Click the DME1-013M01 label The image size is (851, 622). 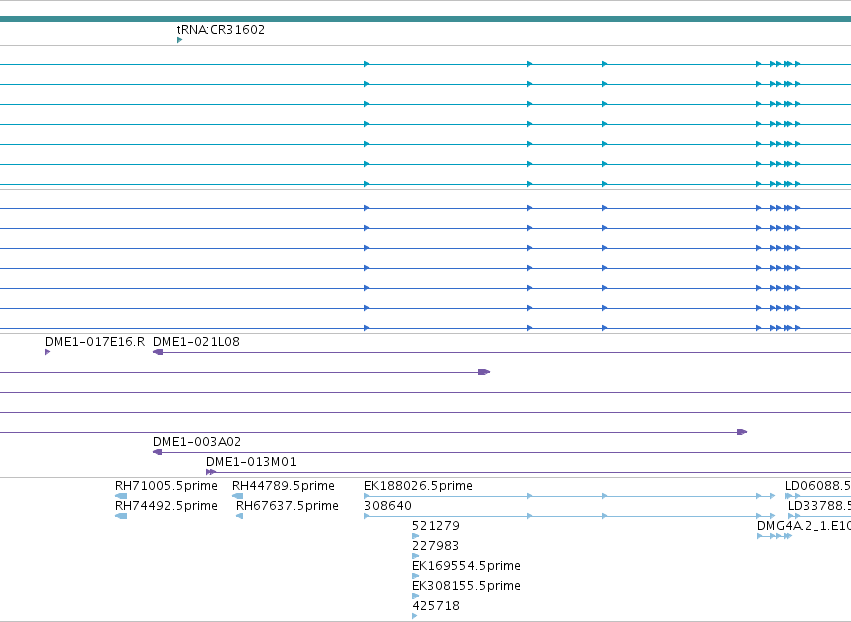(x=251, y=462)
